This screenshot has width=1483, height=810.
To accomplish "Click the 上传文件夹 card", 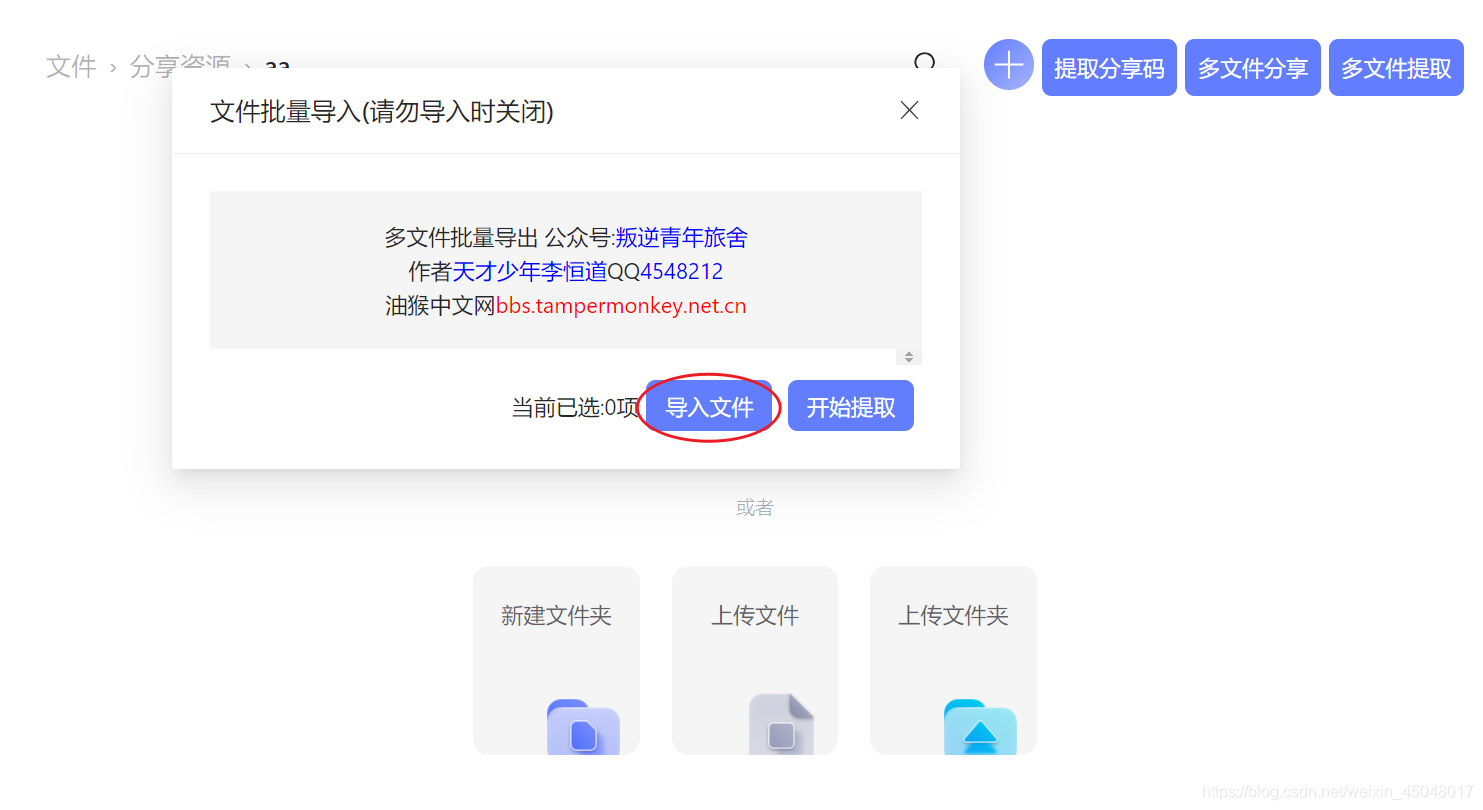I will click(953, 660).
